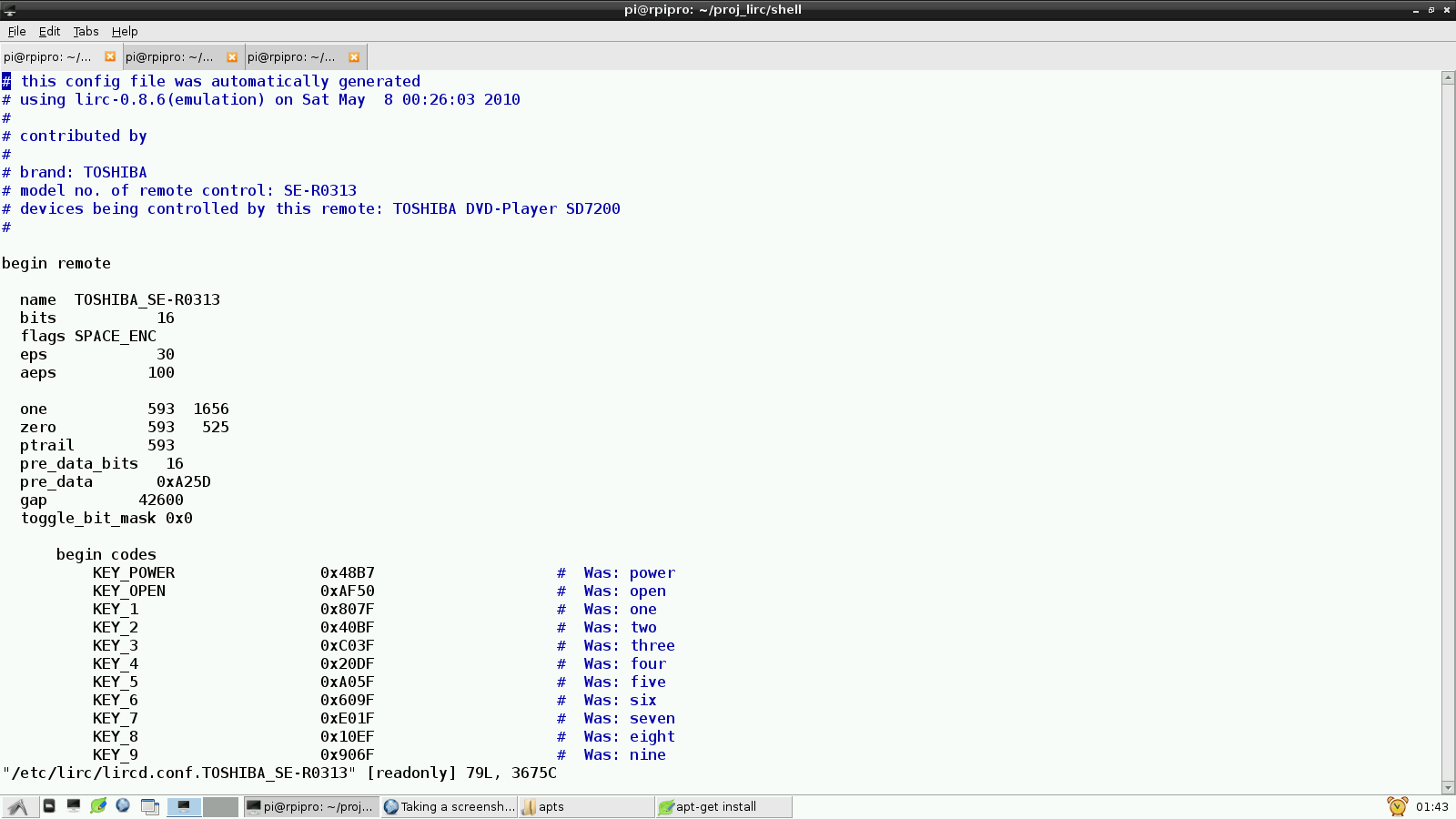This screenshot has width=1456, height=819.
Task: Click the '# contributed by' comment line
Action: 75,136
